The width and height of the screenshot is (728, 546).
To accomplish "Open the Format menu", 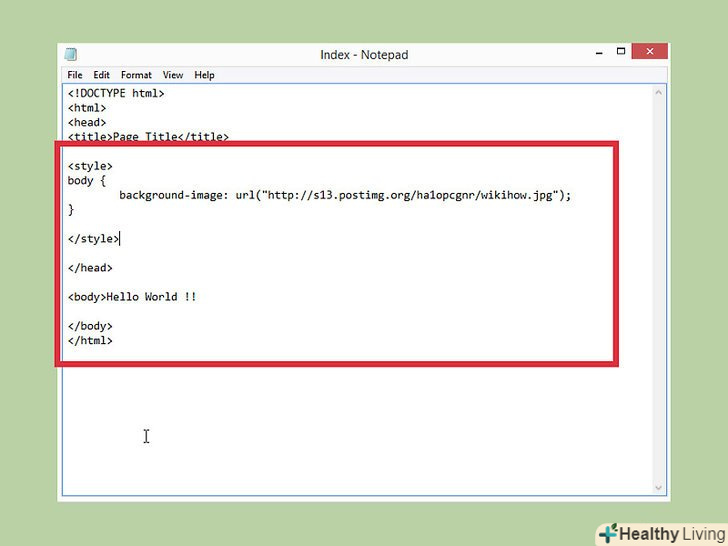I will coord(136,75).
